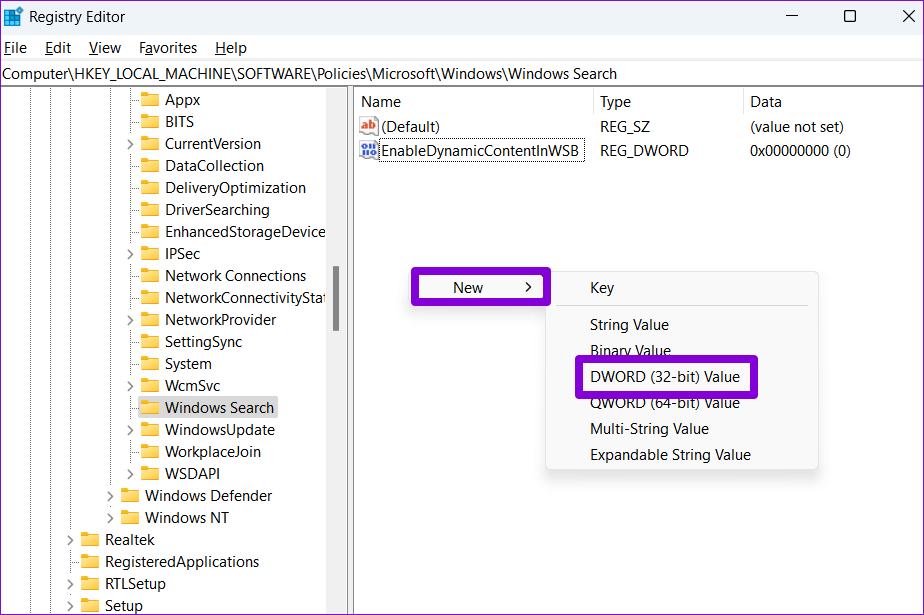The width and height of the screenshot is (924, 615).
Task: Expand the WSDAPI key
Action: tap(130, 474)
